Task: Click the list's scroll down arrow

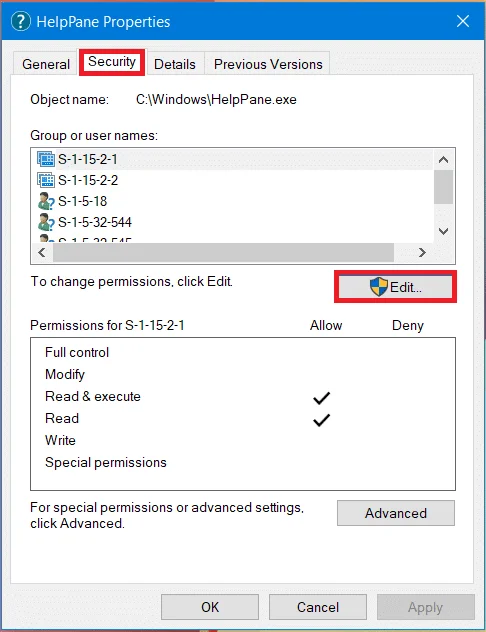Action: point(443,231)
